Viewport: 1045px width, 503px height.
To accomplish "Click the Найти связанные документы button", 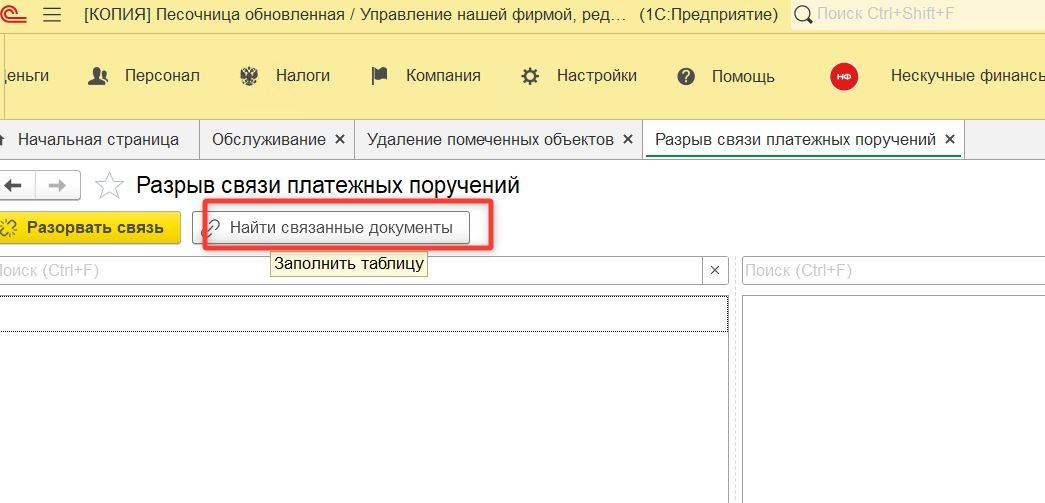I will (331, 228).
